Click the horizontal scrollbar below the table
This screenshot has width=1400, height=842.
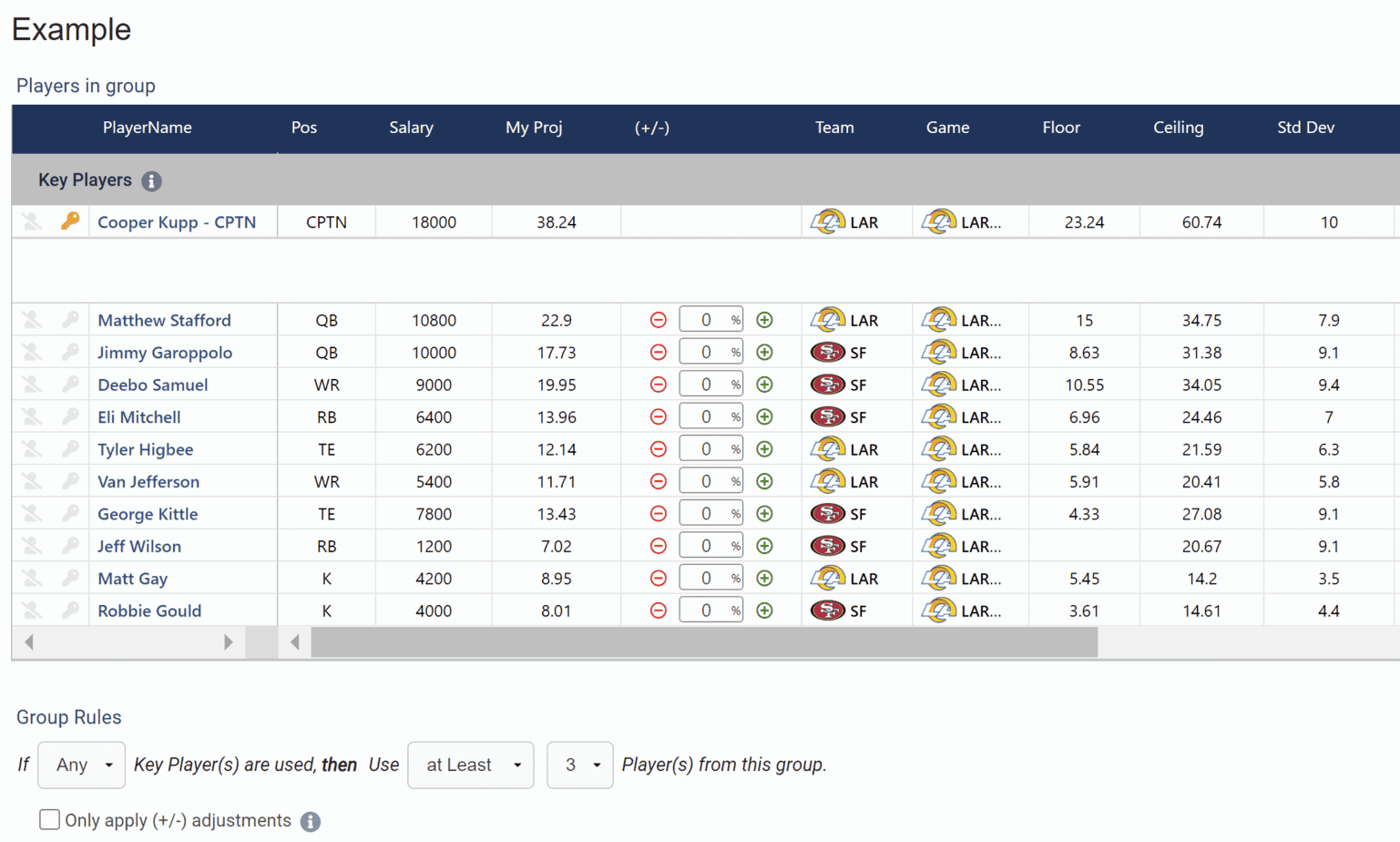tap(705, 642)
